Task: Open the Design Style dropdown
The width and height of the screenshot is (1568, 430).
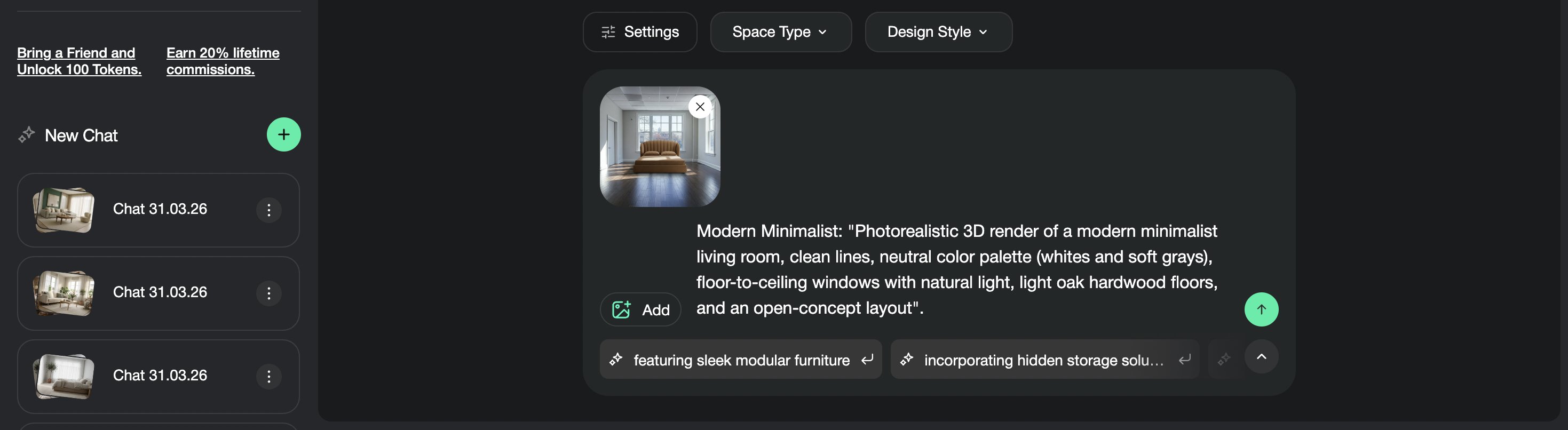Action: (938, 31)
